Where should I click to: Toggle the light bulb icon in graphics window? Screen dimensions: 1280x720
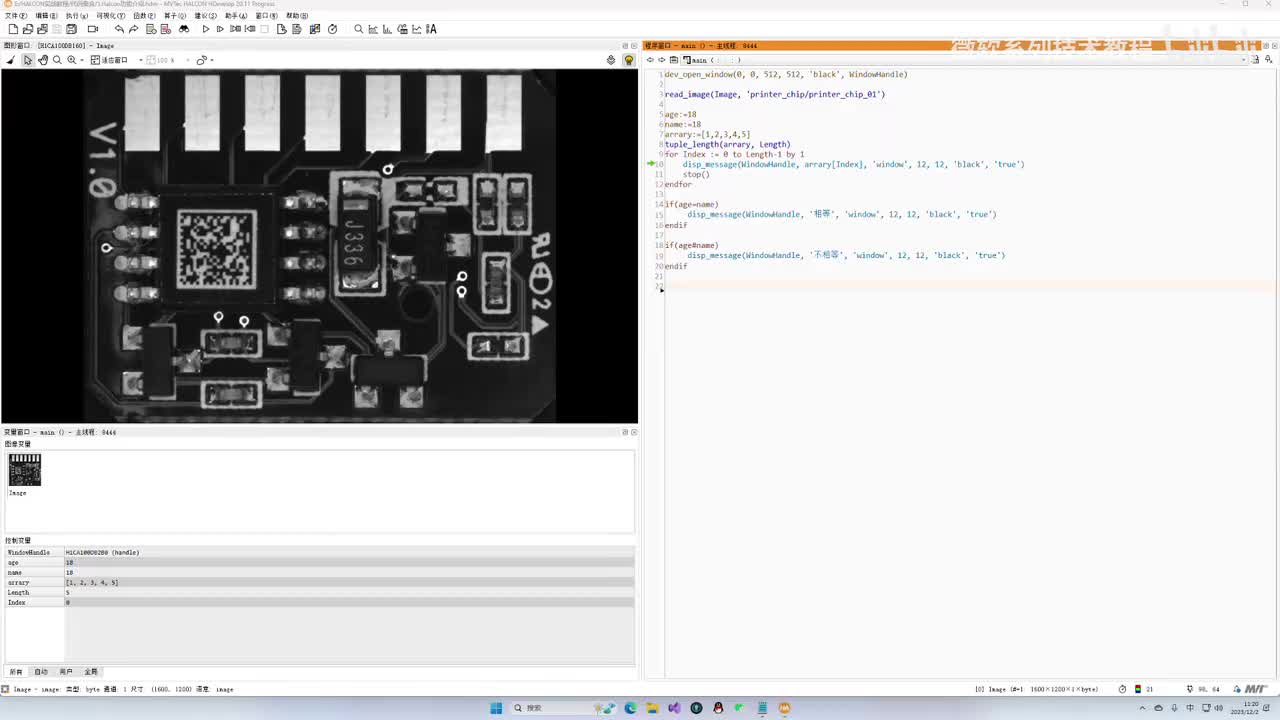628,60
